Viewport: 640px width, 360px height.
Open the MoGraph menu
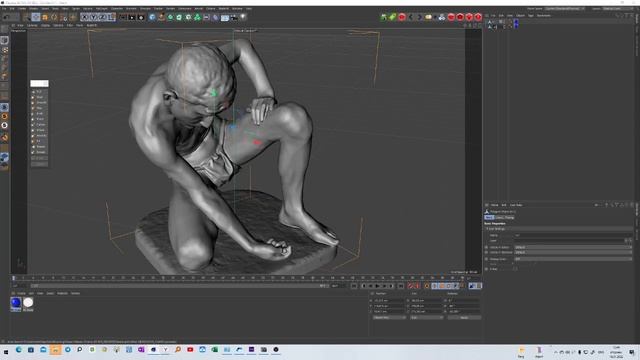click(x=102, y=9)
